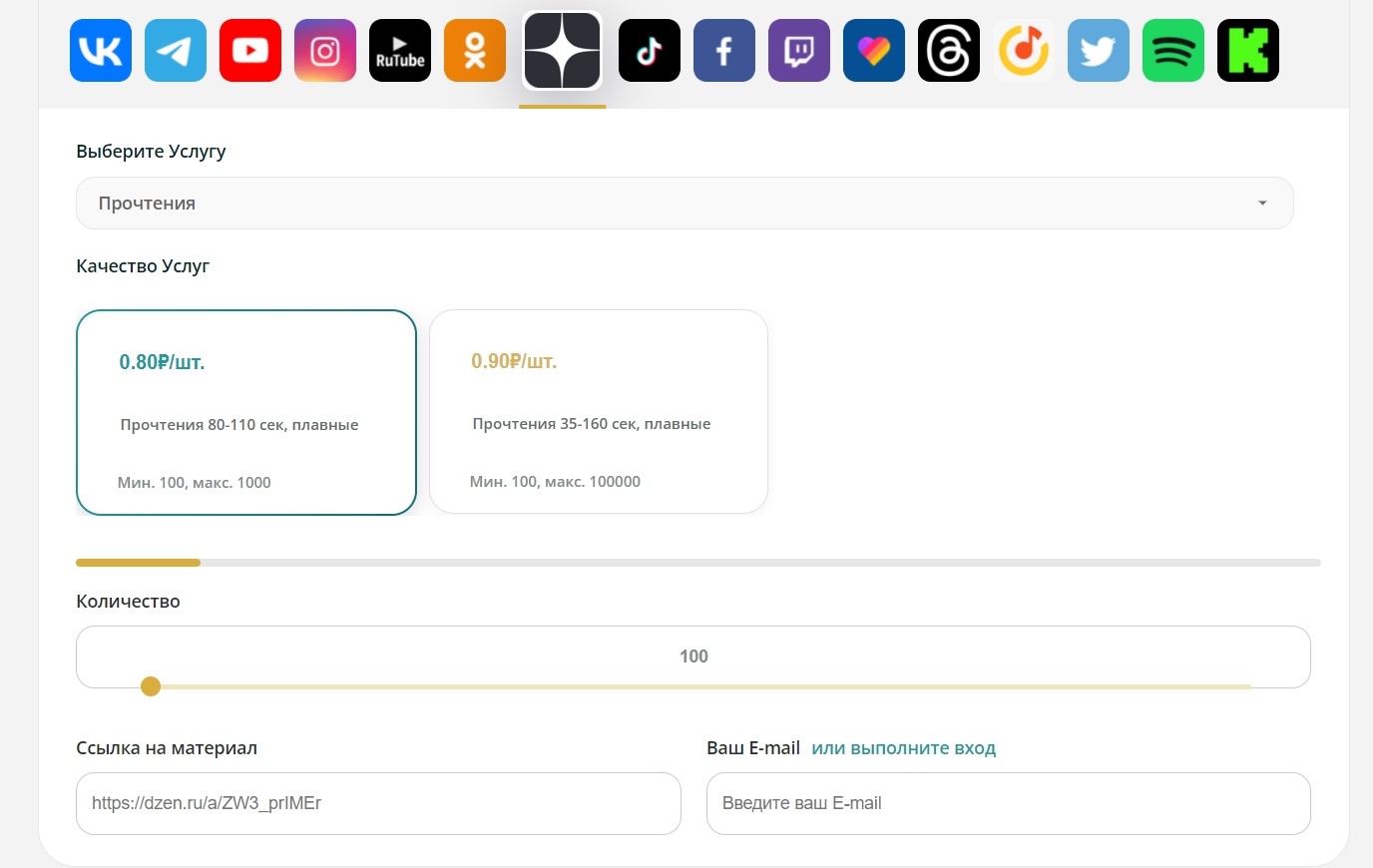Click the gold progress bar
Viewport: 1373px width, 868px height.
pos(138,563)
